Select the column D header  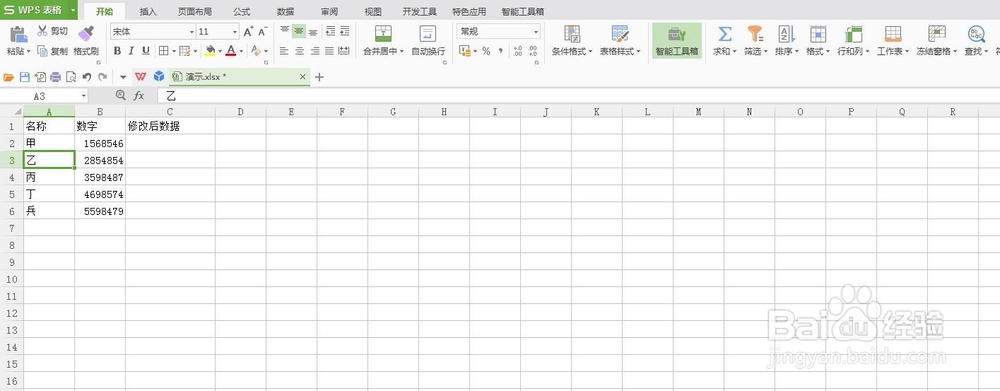240,112
